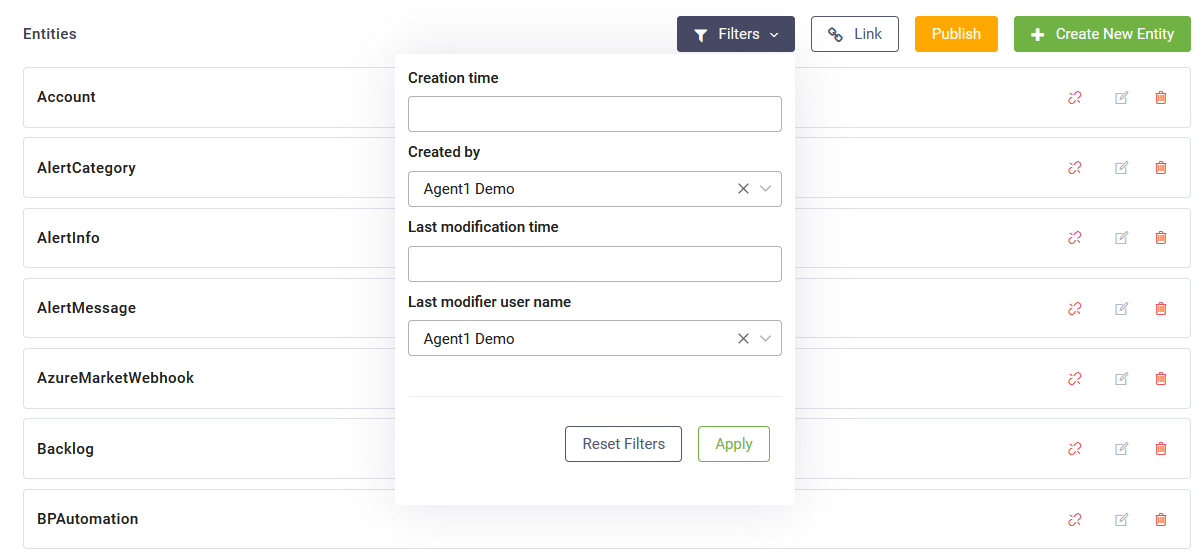The image size is (1203, 551).
Task: Focus the Creation time input field
Action: click(595, 114)
